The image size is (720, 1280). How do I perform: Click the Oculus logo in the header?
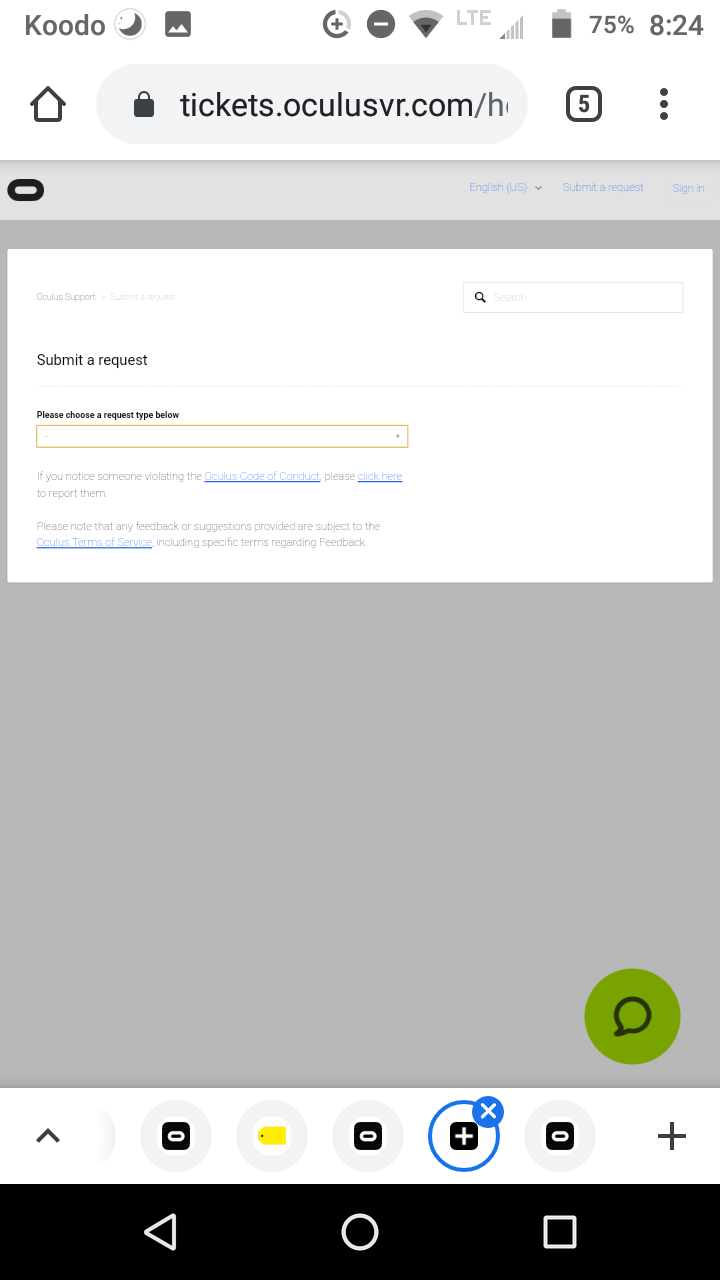pos(26,189)
